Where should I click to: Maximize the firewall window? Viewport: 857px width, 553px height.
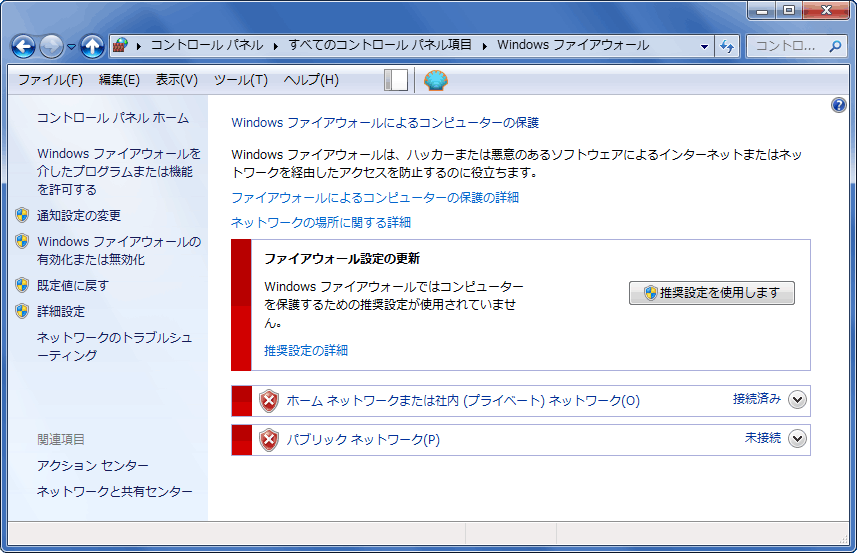coord(789,10)
